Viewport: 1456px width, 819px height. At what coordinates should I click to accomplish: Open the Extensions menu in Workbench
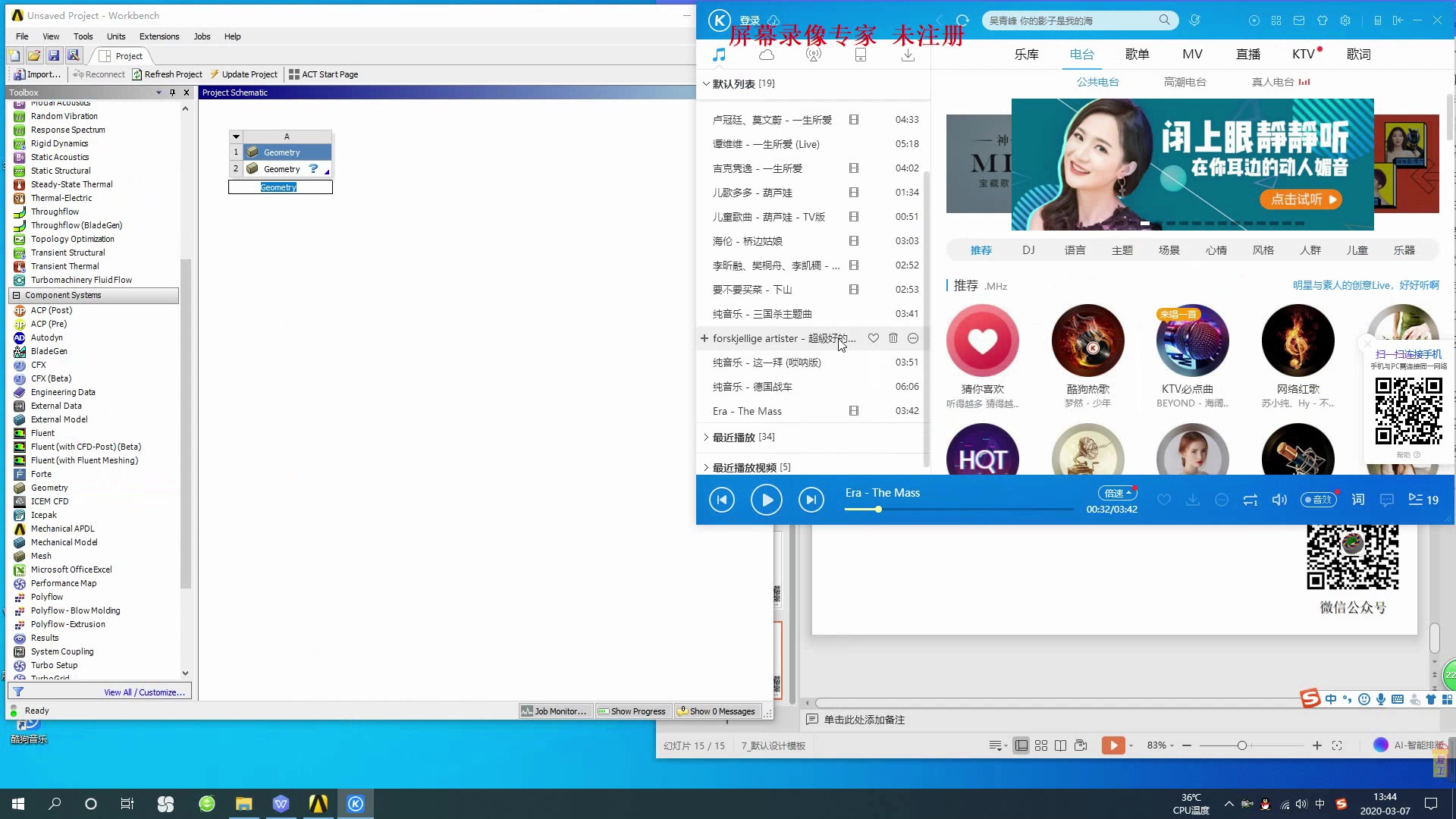(159, 36)
